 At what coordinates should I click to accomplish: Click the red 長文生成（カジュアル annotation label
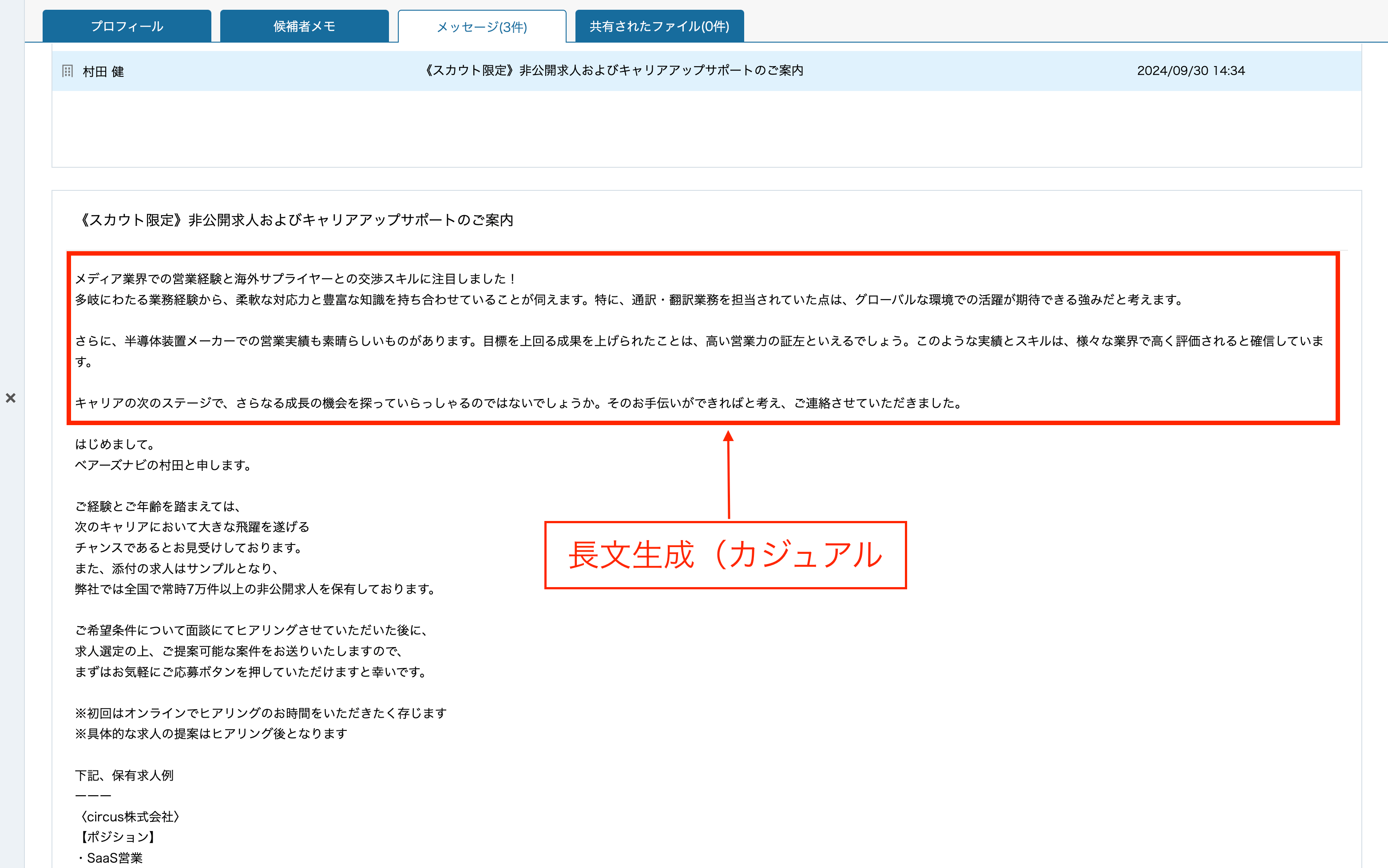(x=725, y=555)
